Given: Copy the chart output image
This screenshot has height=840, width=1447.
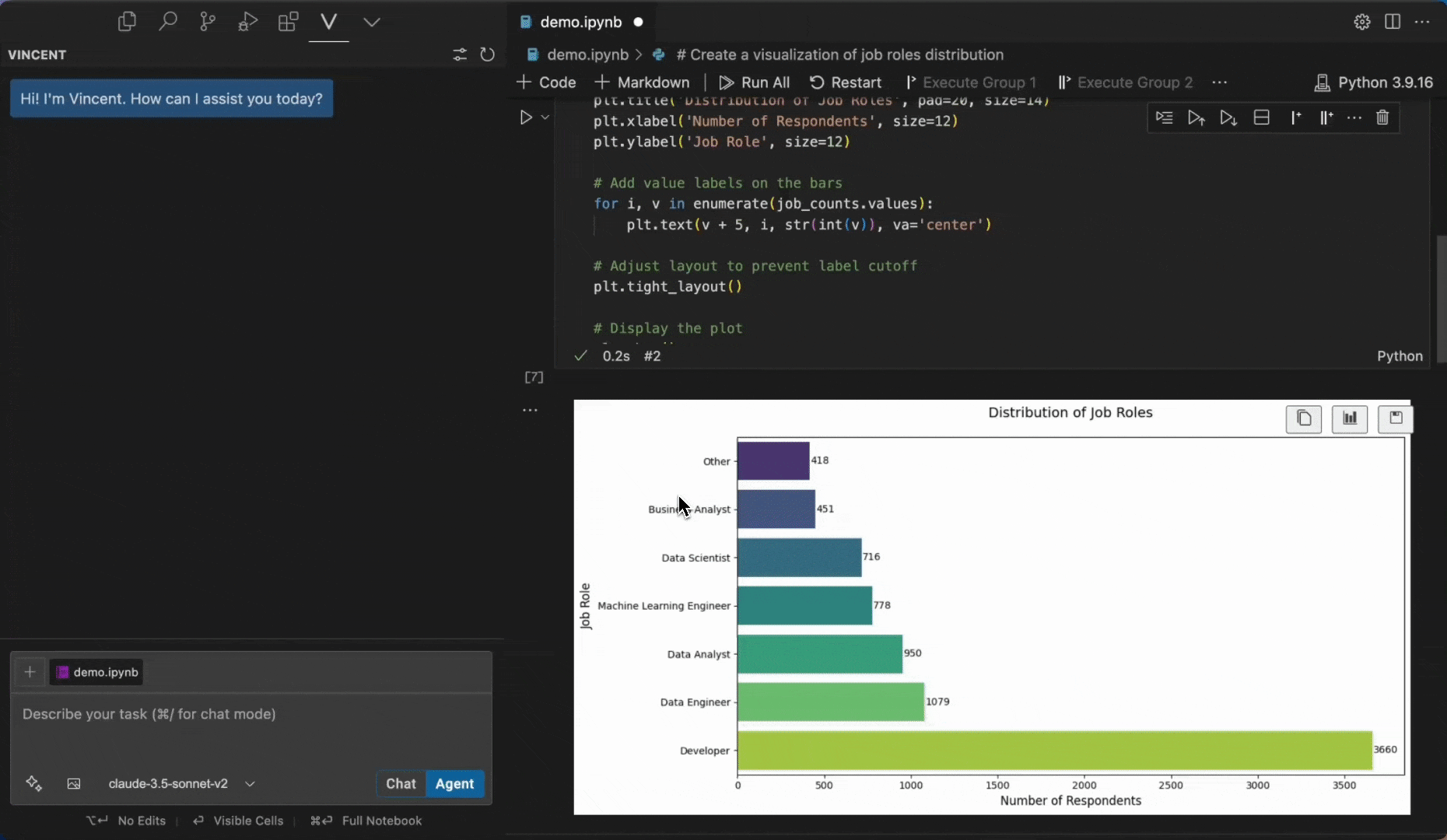Looking at the screenshot, I should click(x=1304, y=419).
